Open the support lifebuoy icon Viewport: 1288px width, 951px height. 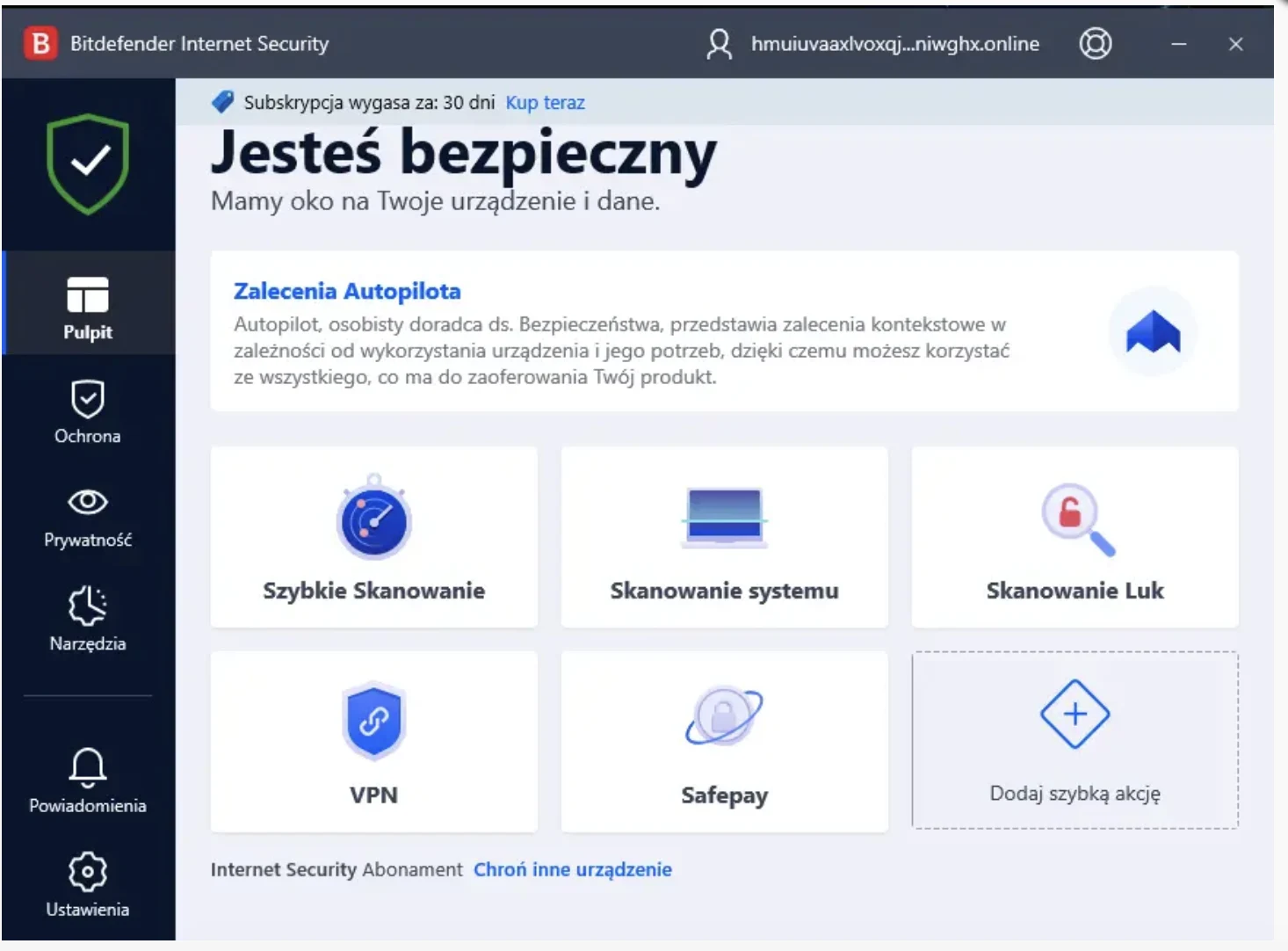point(1095,43)
